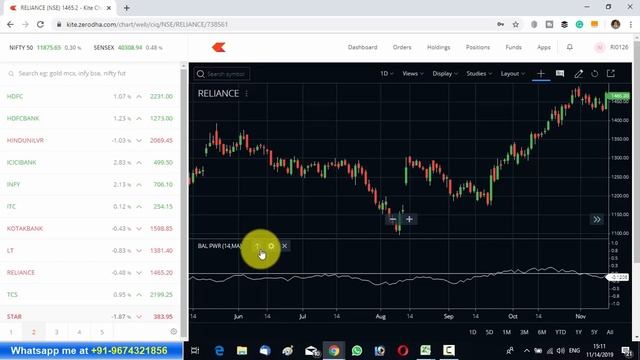The height and width of the screenshot is (360, 640).
Task: Pop out chart with share icon
Action: [x=611, y=73]
